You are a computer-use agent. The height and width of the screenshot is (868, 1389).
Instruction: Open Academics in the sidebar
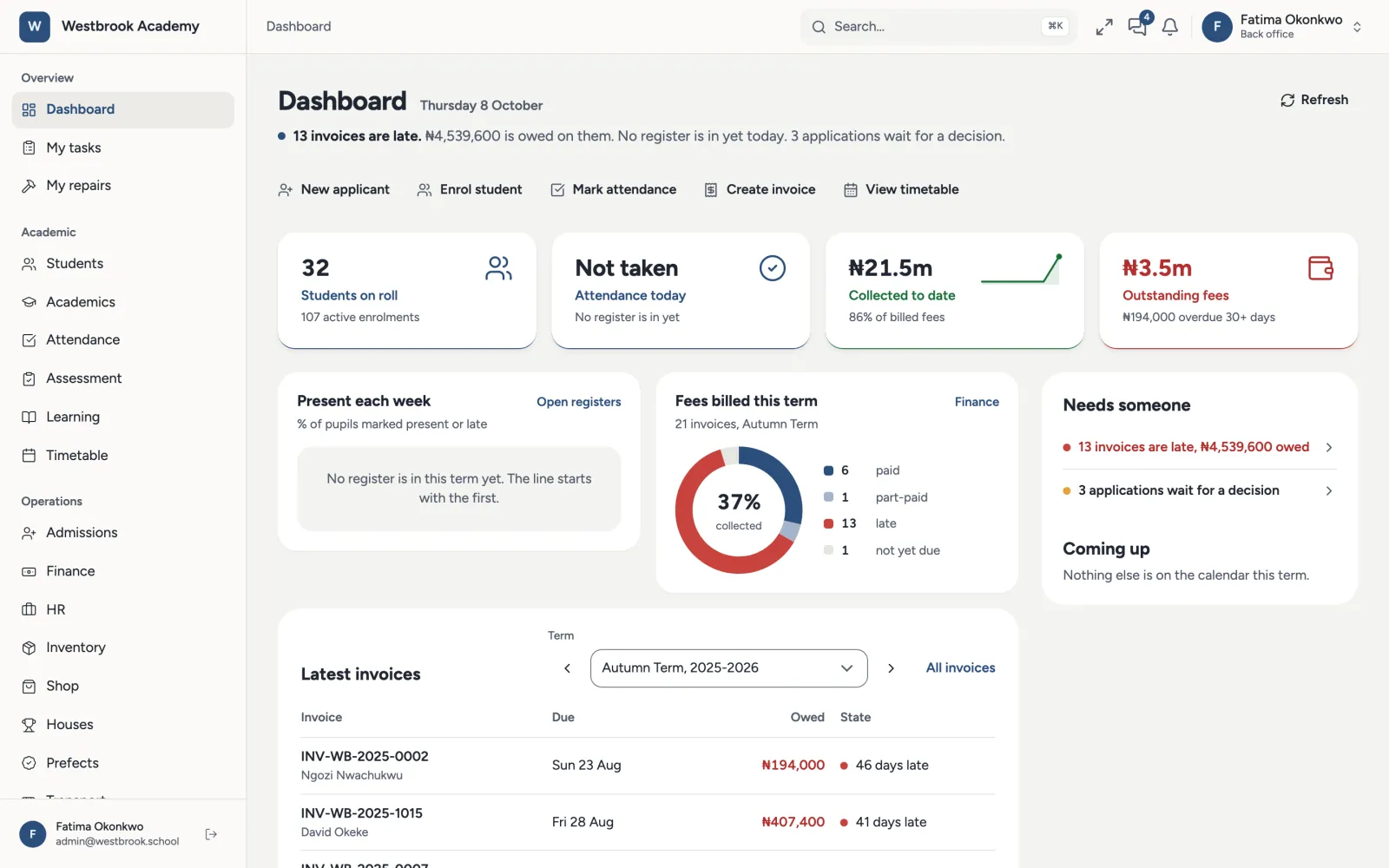[123, 302]
